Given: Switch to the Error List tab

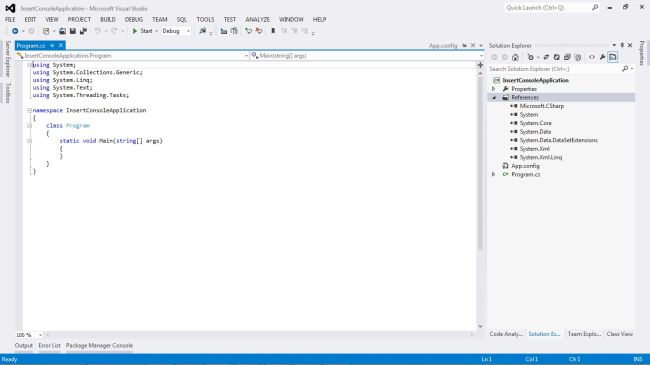Looking at the screenshot, I should pyautogui.click(x=49, y=346).
